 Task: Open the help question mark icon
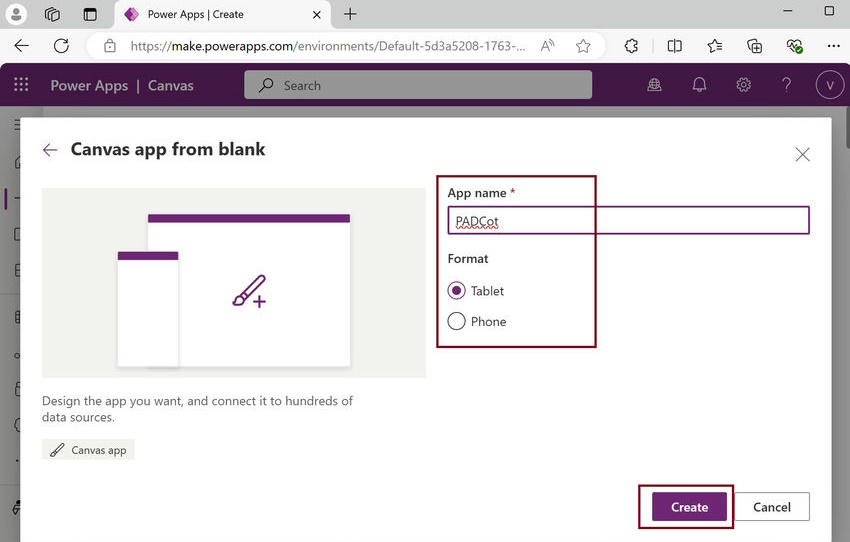786,85
